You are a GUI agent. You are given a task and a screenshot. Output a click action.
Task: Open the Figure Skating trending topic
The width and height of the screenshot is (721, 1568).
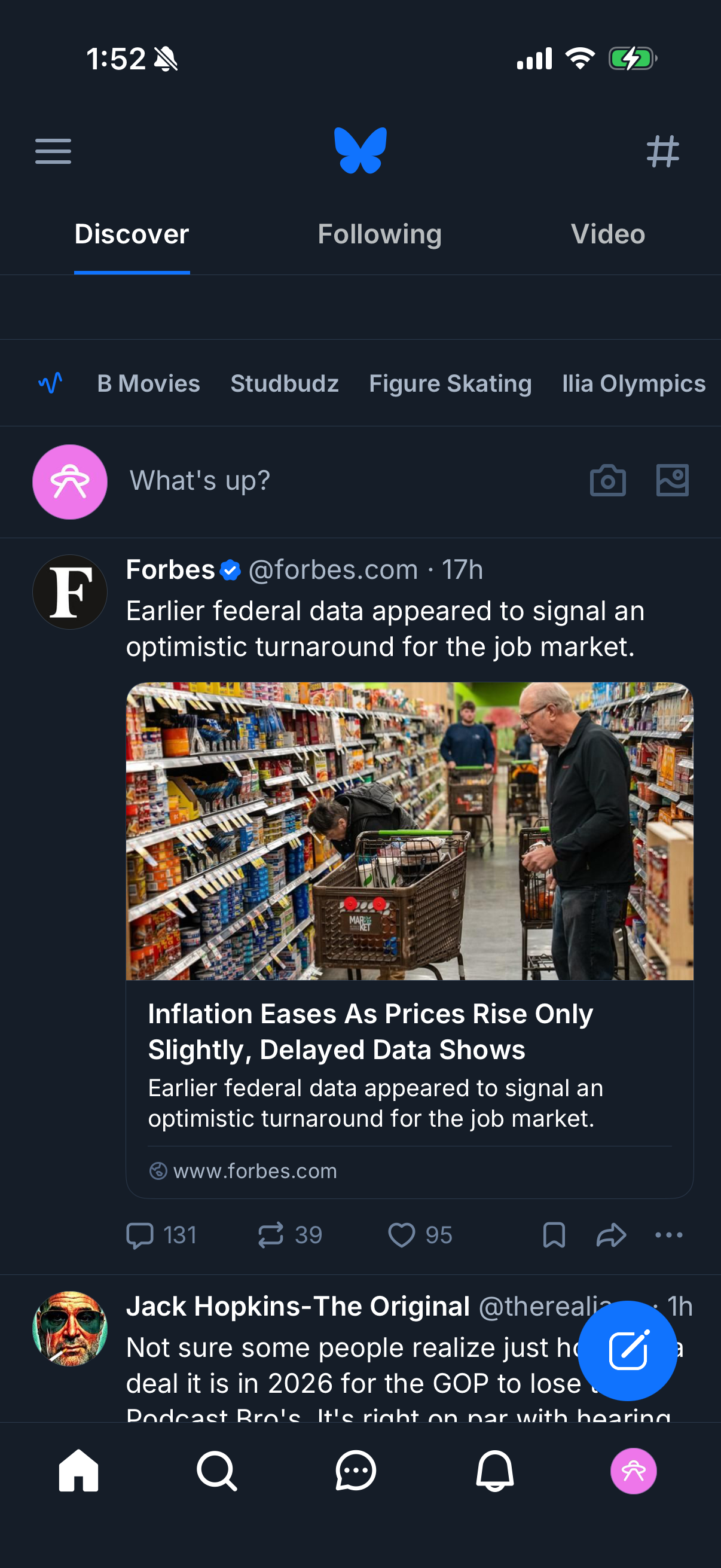[450, 383]
